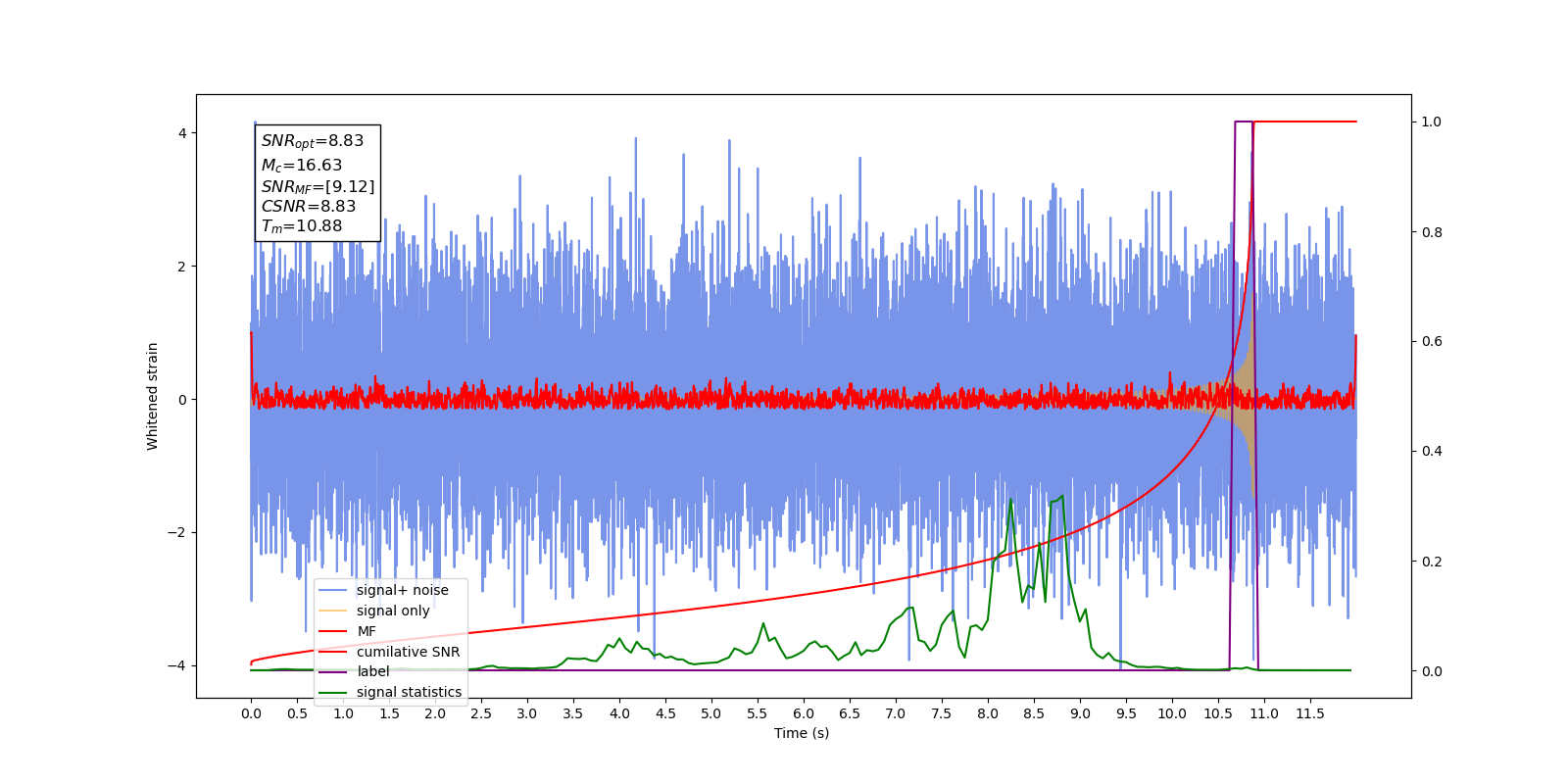Click the right y-axis tick label 0.2
The height and width of the screenshot is (784, 1568).
click(x=1432, y=562)
